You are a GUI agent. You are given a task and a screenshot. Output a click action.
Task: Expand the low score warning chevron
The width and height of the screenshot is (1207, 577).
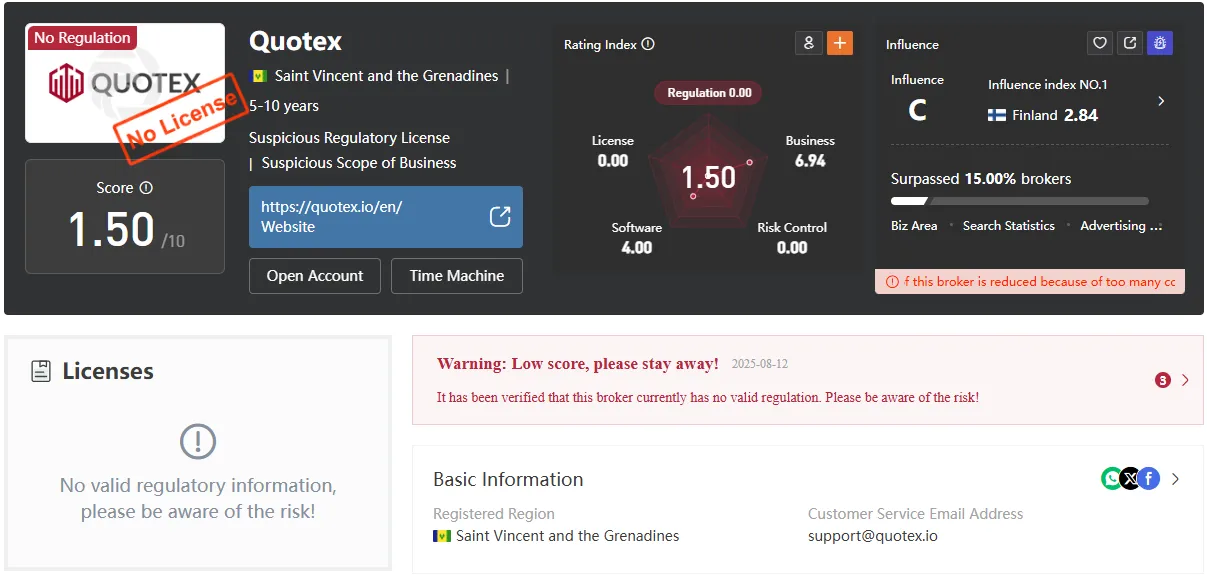click(x=1185, y=380)
